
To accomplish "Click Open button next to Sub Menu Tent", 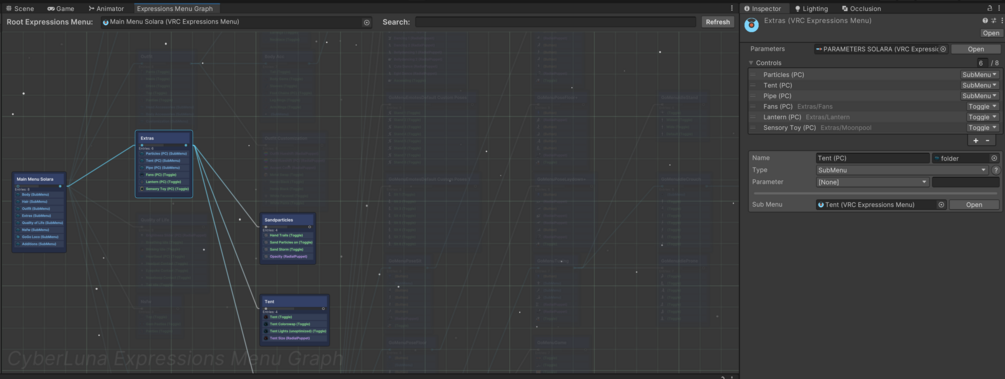I will coord(974,205).
